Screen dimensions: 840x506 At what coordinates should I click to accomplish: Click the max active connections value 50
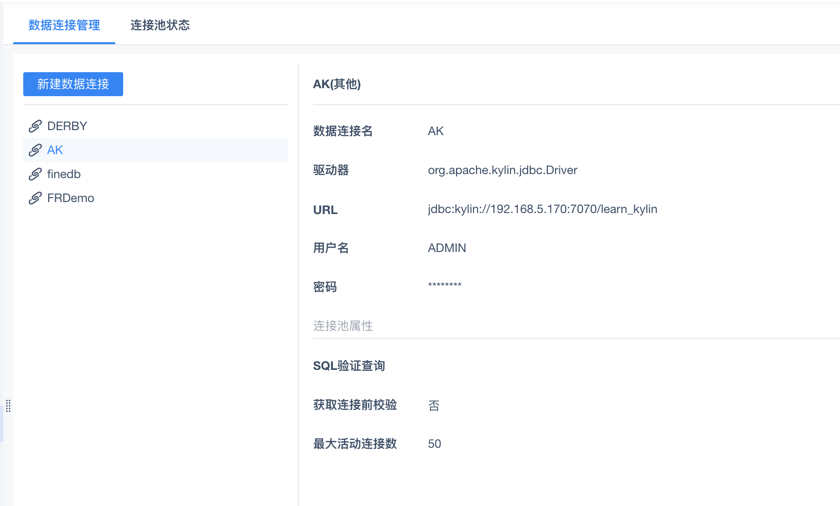434,444
